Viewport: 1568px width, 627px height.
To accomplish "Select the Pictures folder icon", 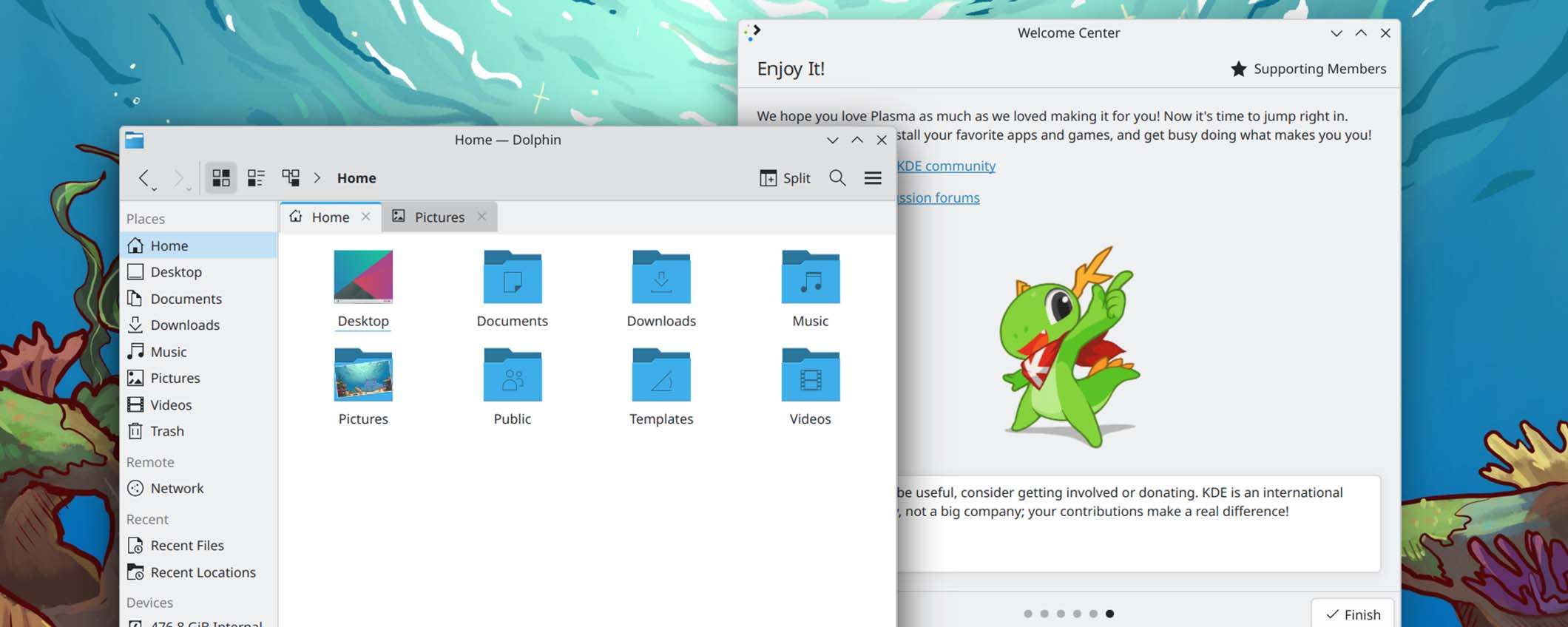I will (x=363, y=375).
